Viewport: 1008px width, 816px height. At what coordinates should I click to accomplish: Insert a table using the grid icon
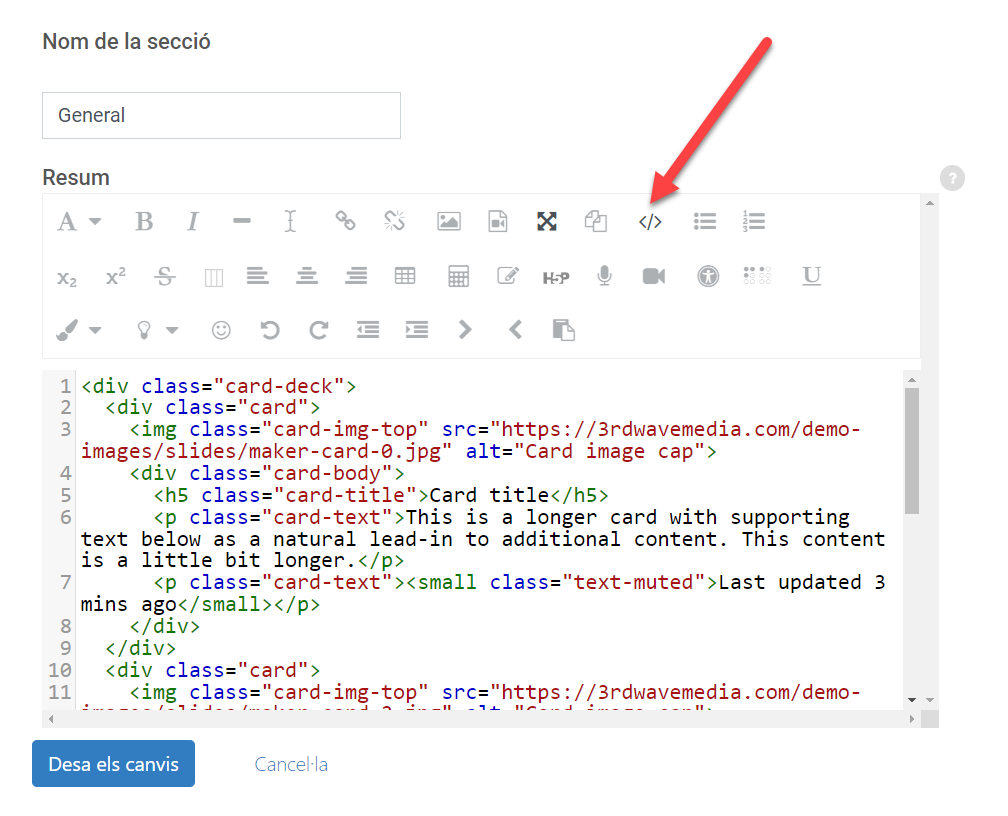(405, 276)
